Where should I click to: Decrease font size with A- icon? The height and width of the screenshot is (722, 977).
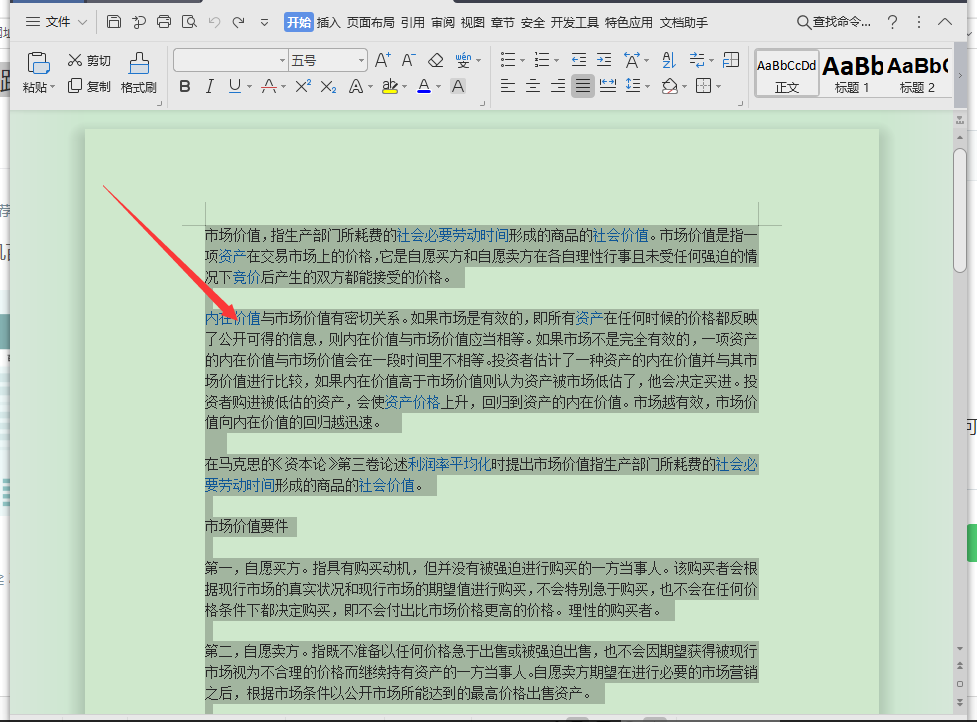coord(408,60)
